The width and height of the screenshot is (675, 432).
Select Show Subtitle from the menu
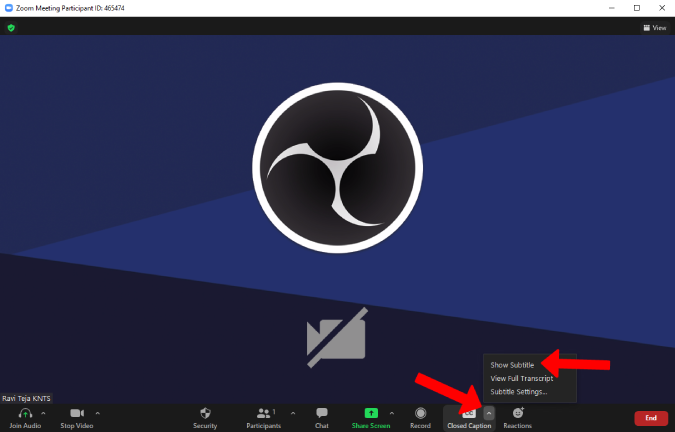[x=512, y=365]
